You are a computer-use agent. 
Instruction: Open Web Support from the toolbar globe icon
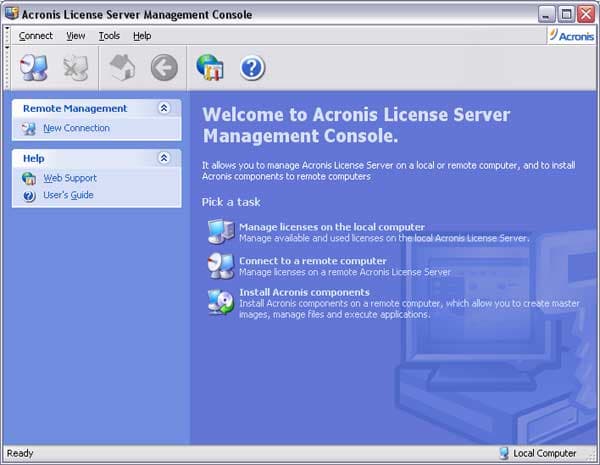coord(210,68)
